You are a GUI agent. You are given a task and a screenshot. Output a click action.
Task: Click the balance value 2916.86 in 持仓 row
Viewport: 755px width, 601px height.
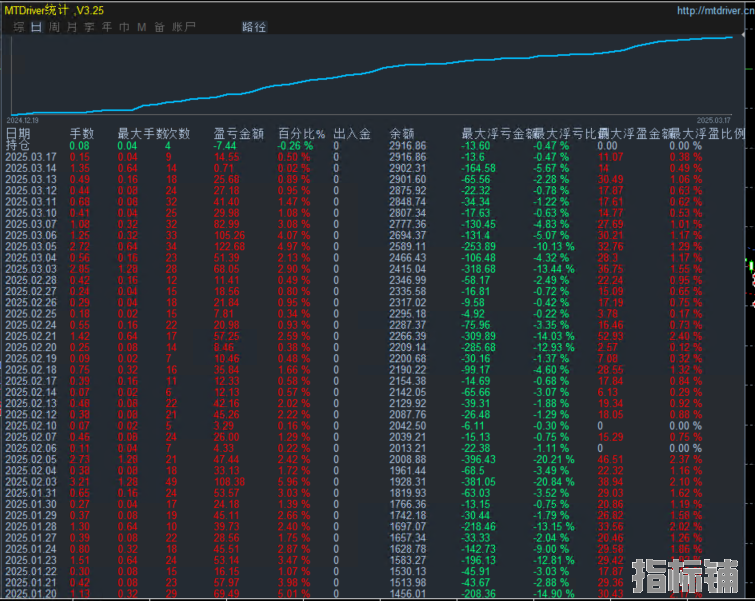click(x=407, y=145)
